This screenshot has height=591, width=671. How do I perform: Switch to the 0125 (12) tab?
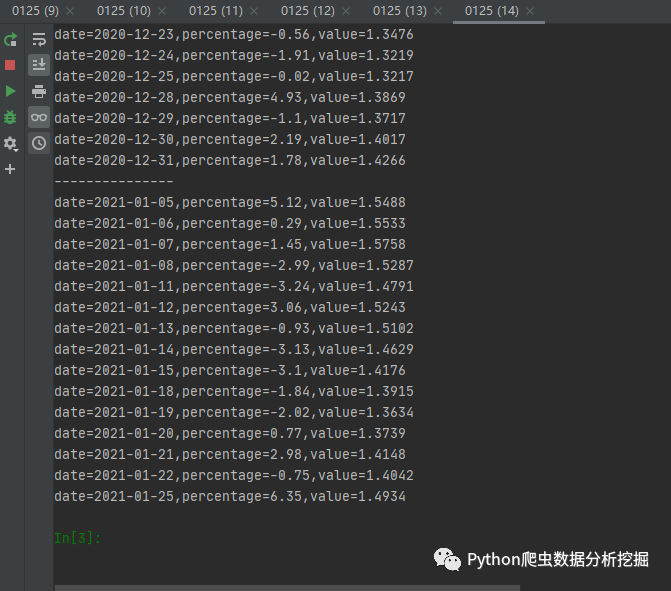pyautogui.click(x=308, y=11)
